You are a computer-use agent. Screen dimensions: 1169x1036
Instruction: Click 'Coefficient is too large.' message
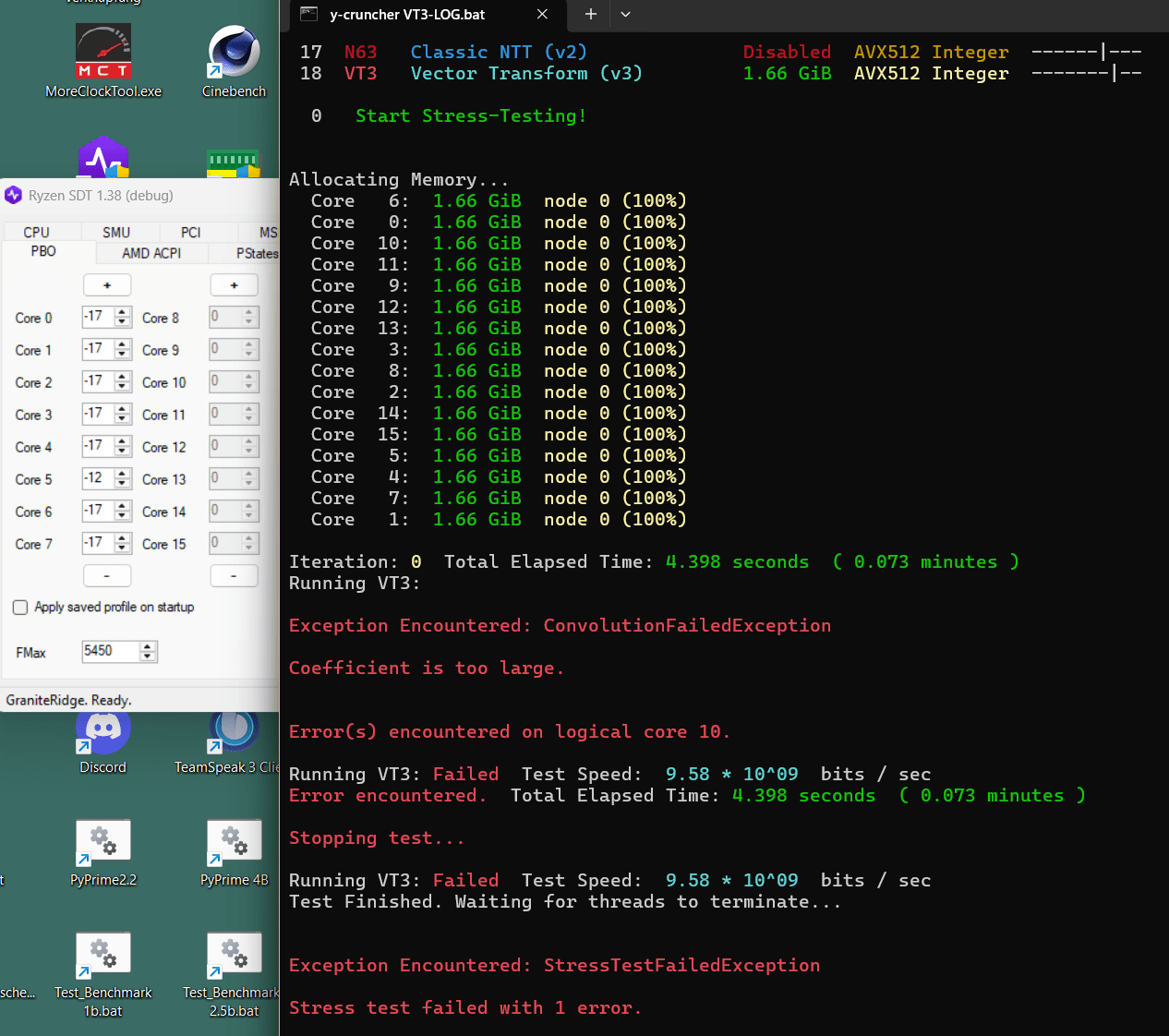tap(426, 668)
